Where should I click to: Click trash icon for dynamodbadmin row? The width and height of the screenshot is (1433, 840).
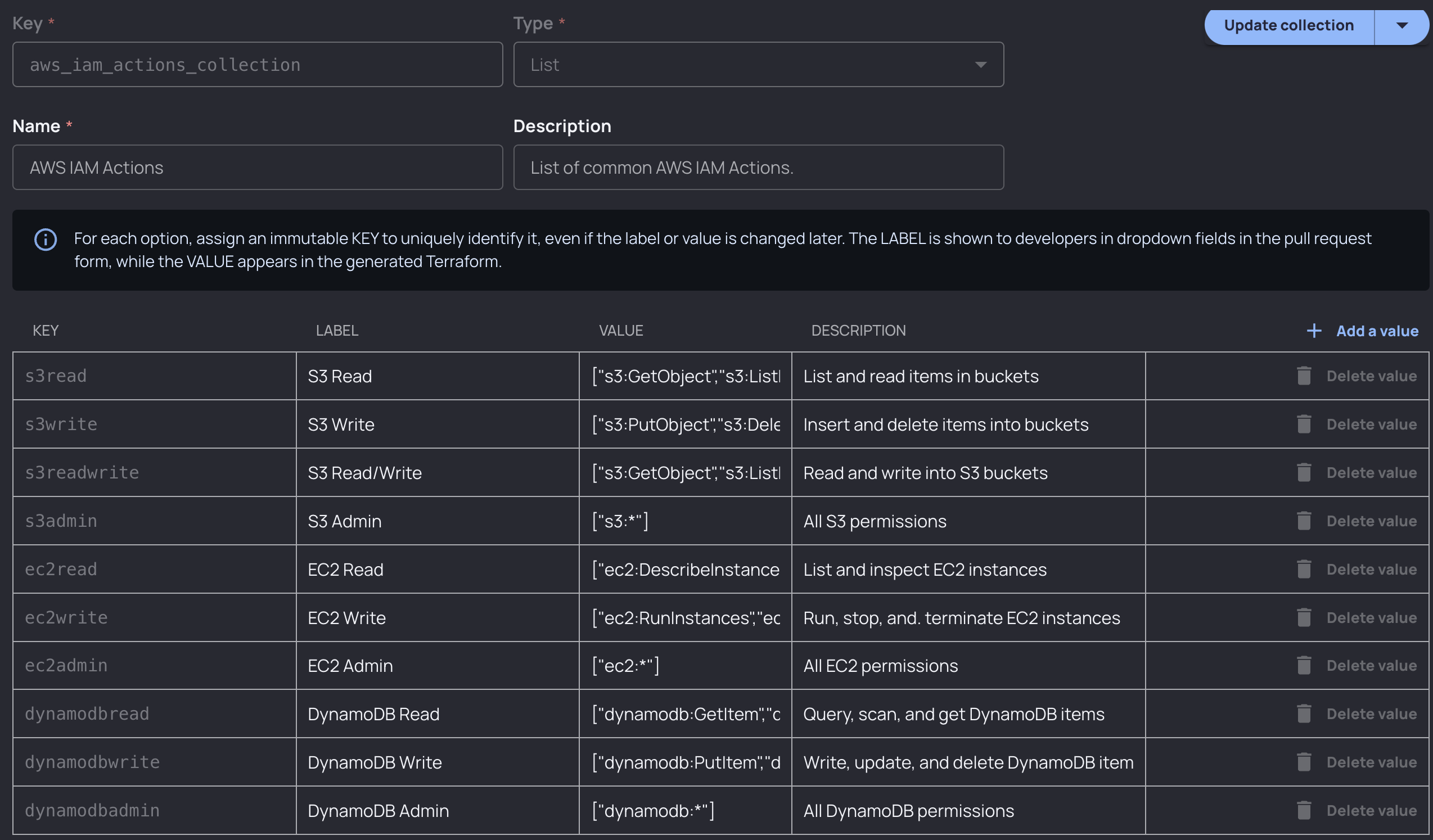[1304, 810]
